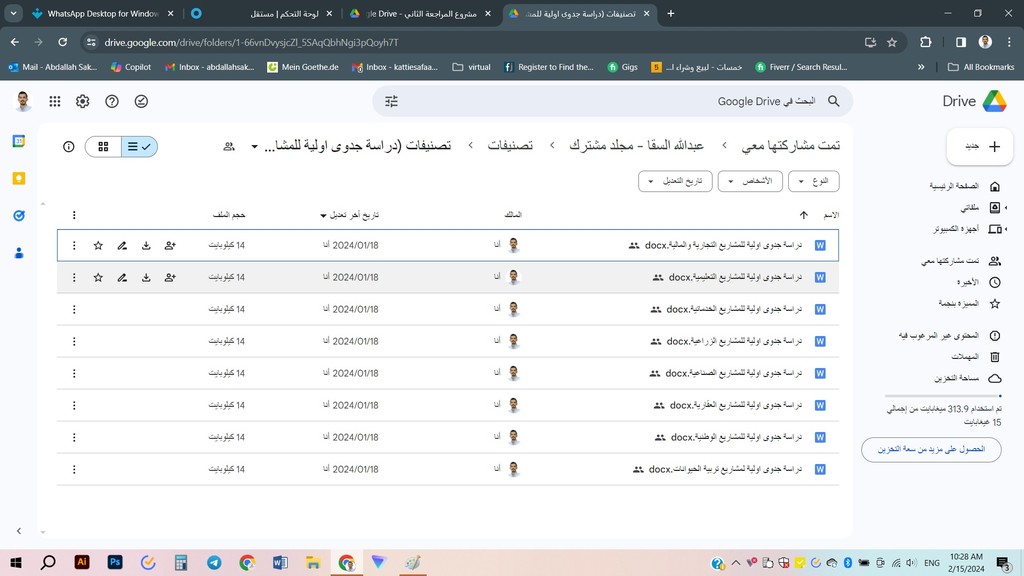This screenshot has height=576, width=1024.
Task: Click the offline ready status icon
Action: [141, 101]
